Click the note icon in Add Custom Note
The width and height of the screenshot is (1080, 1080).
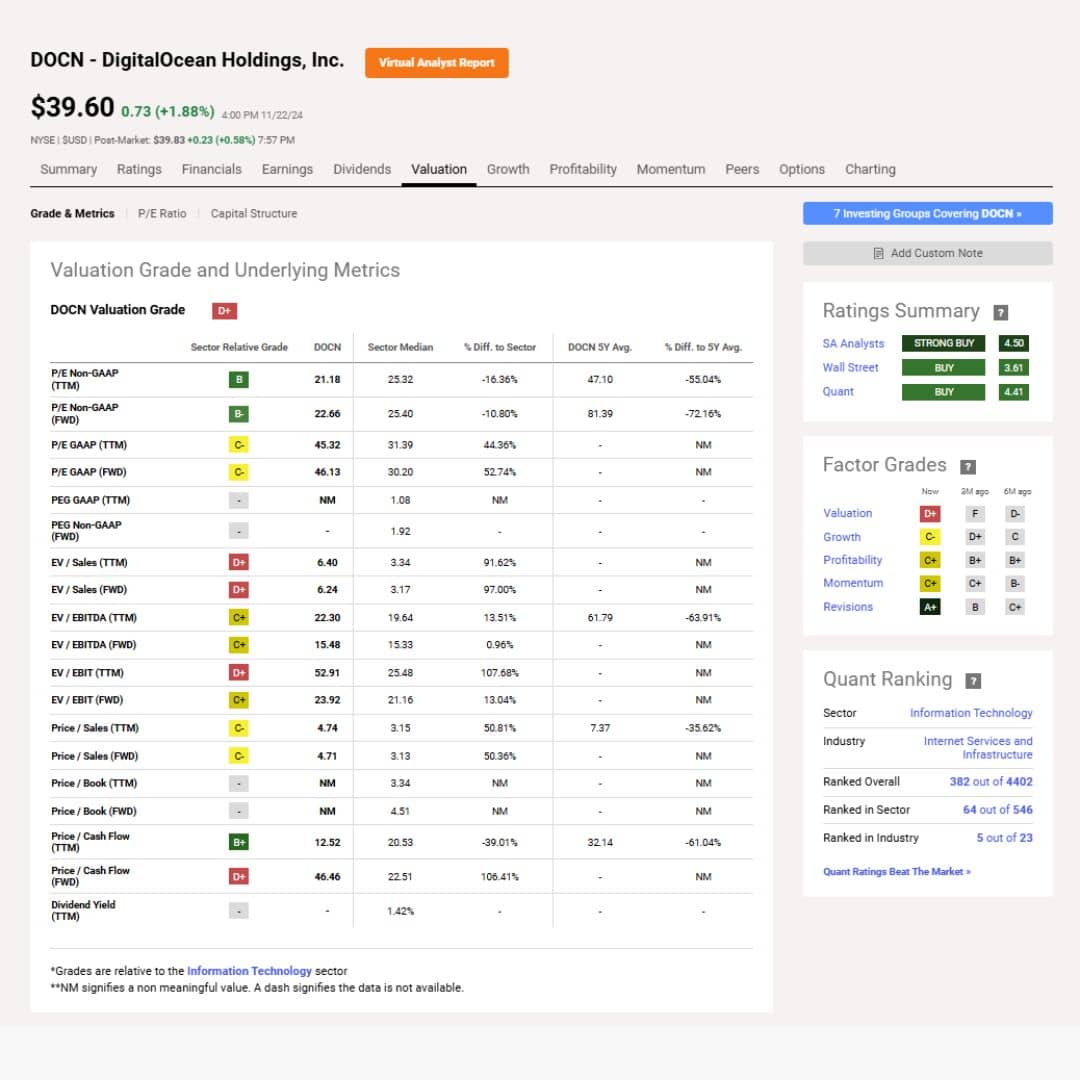click(x=878, y=253)
